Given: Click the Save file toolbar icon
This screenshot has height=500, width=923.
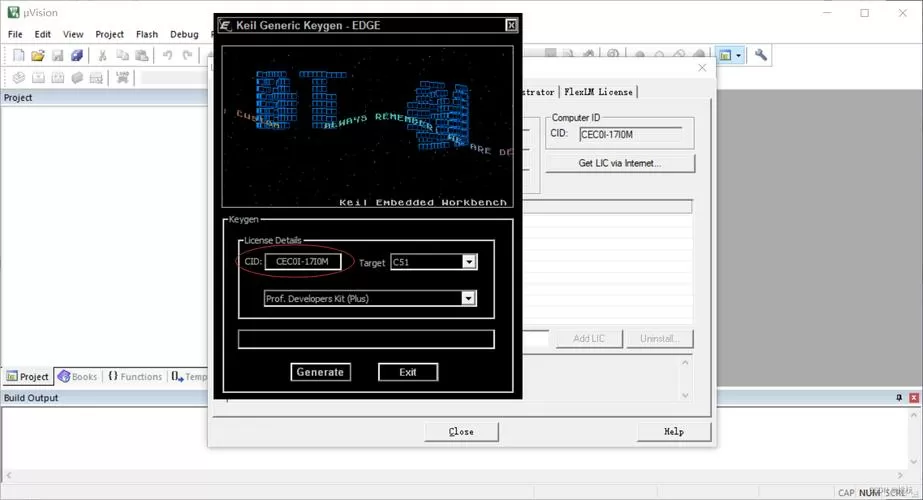Looking at the screenshot, I should tap(57, 55).
